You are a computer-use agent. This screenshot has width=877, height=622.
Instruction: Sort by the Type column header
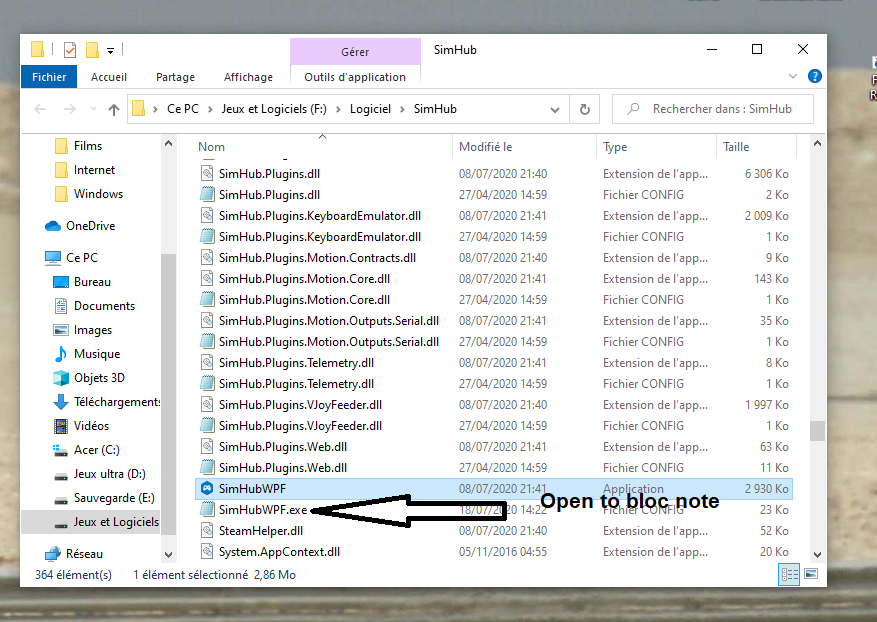pos(615,147)
